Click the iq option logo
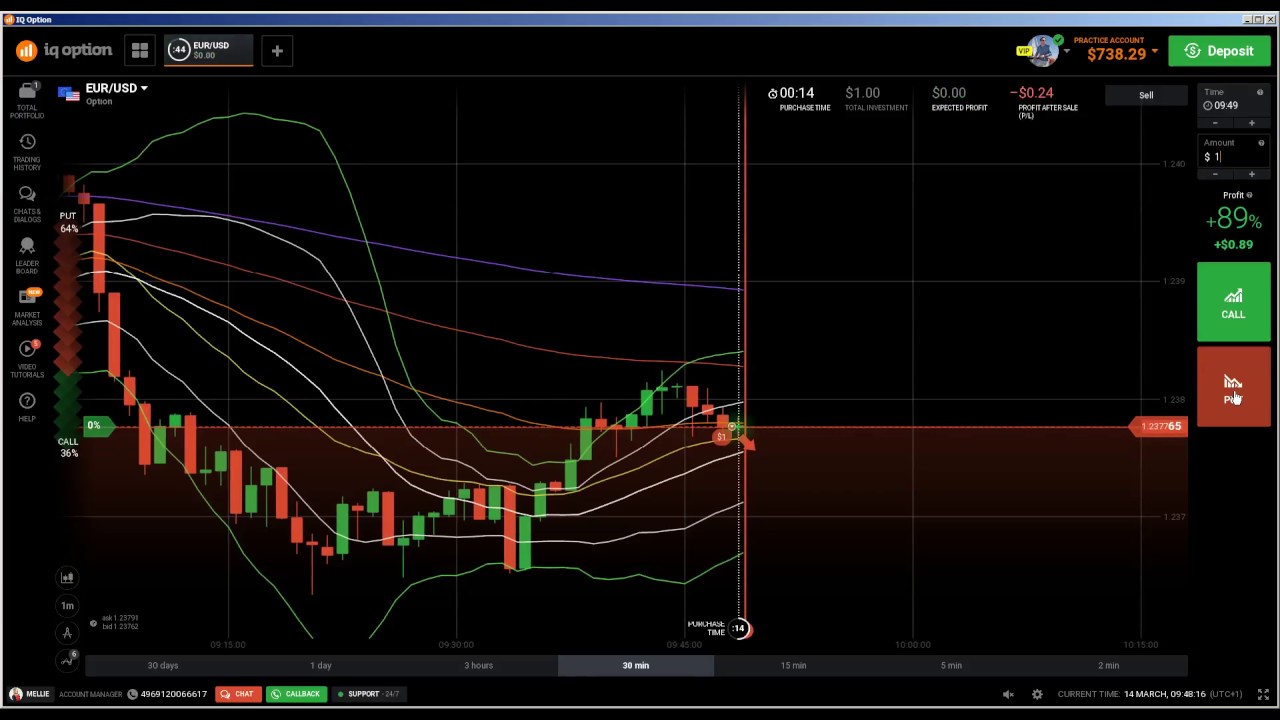 pyautogui.click(x=64, y=50)
